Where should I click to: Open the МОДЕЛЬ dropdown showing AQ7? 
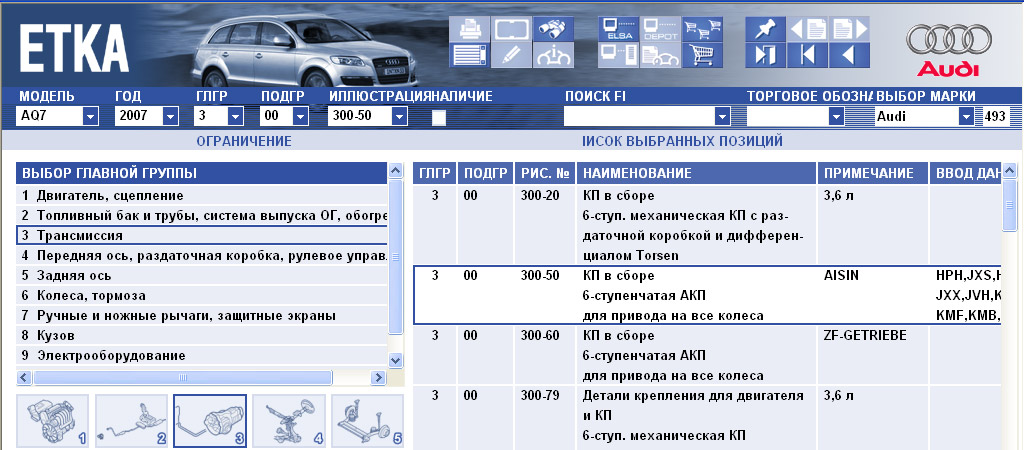point(90,116)
